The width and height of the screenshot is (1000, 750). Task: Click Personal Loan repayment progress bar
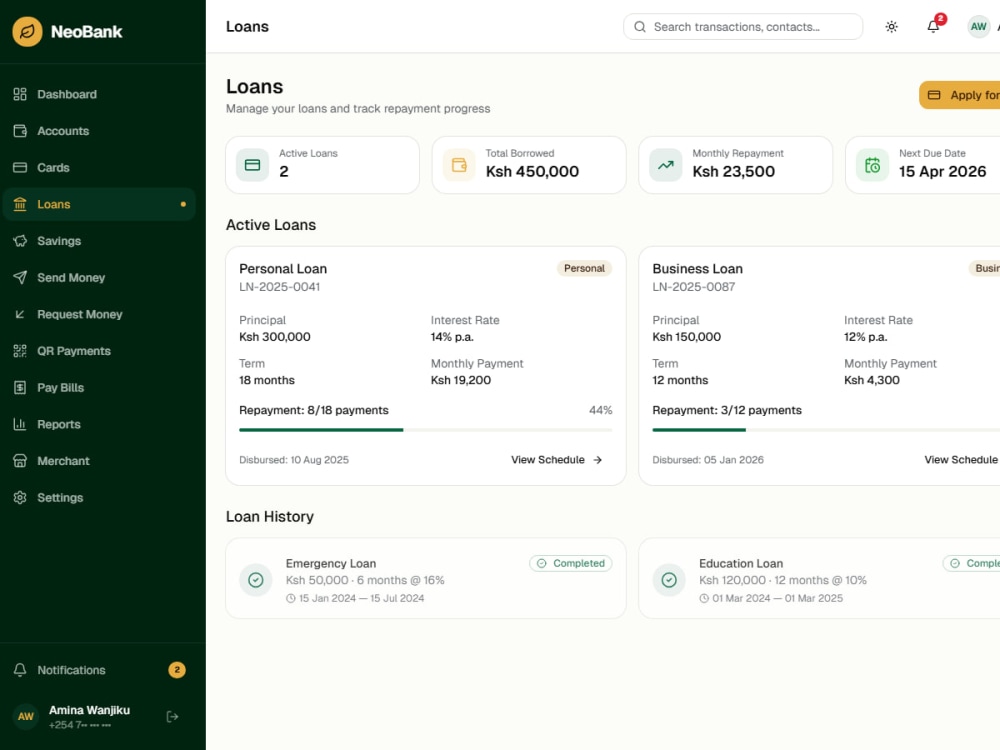[x=425, y=430]
